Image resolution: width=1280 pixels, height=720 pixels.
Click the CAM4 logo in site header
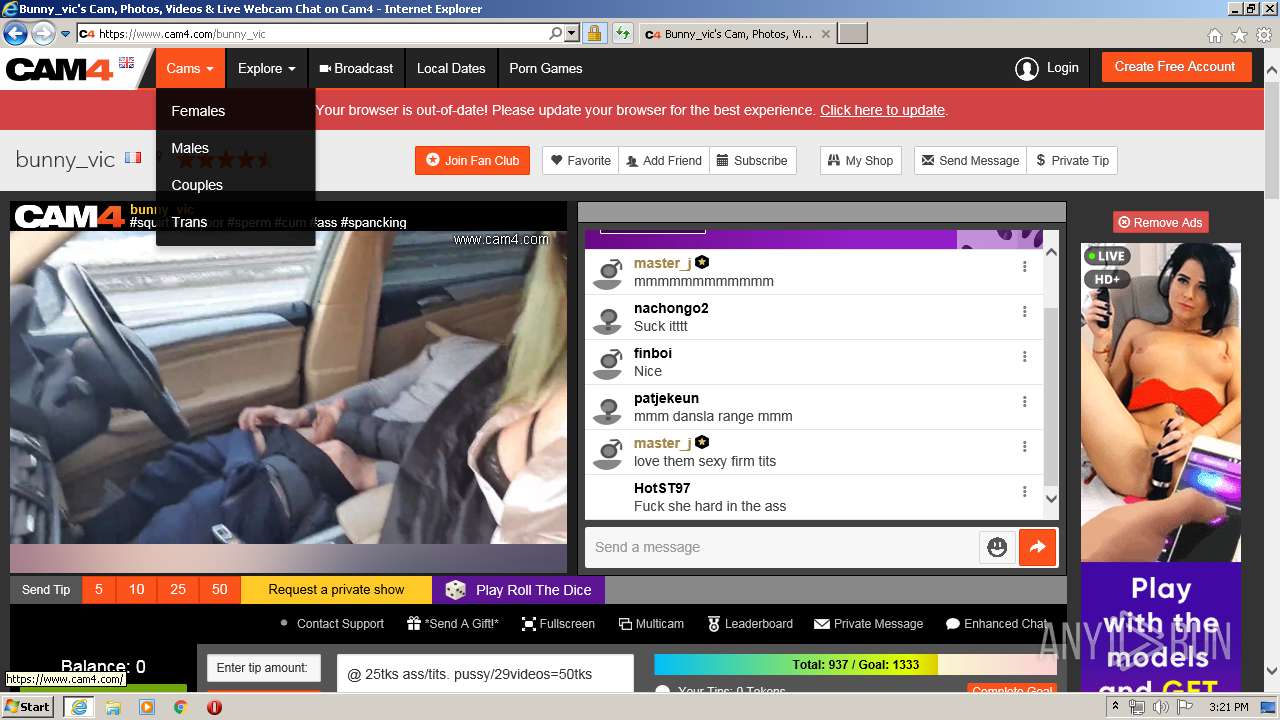pos(60,69)
